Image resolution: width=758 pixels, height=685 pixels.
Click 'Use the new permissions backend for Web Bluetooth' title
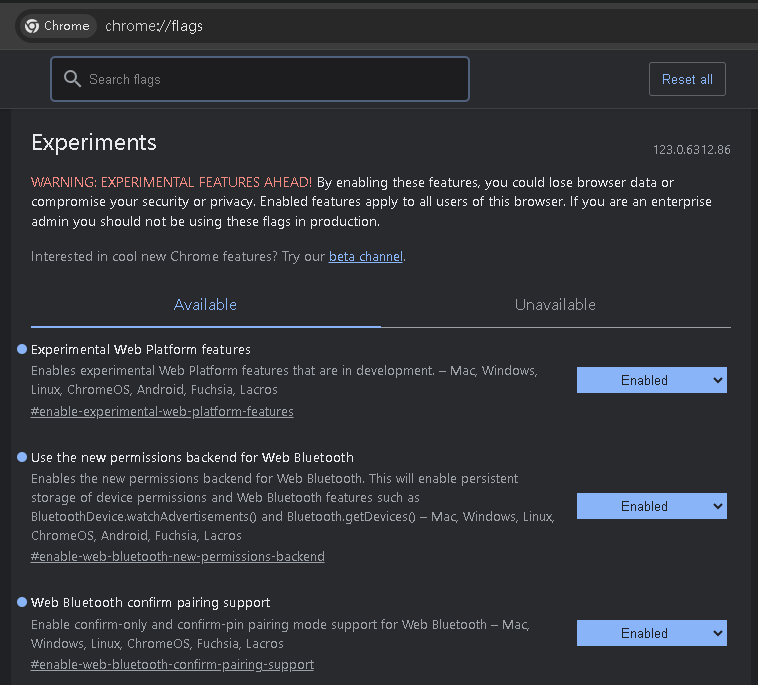(x=192, y=457)
